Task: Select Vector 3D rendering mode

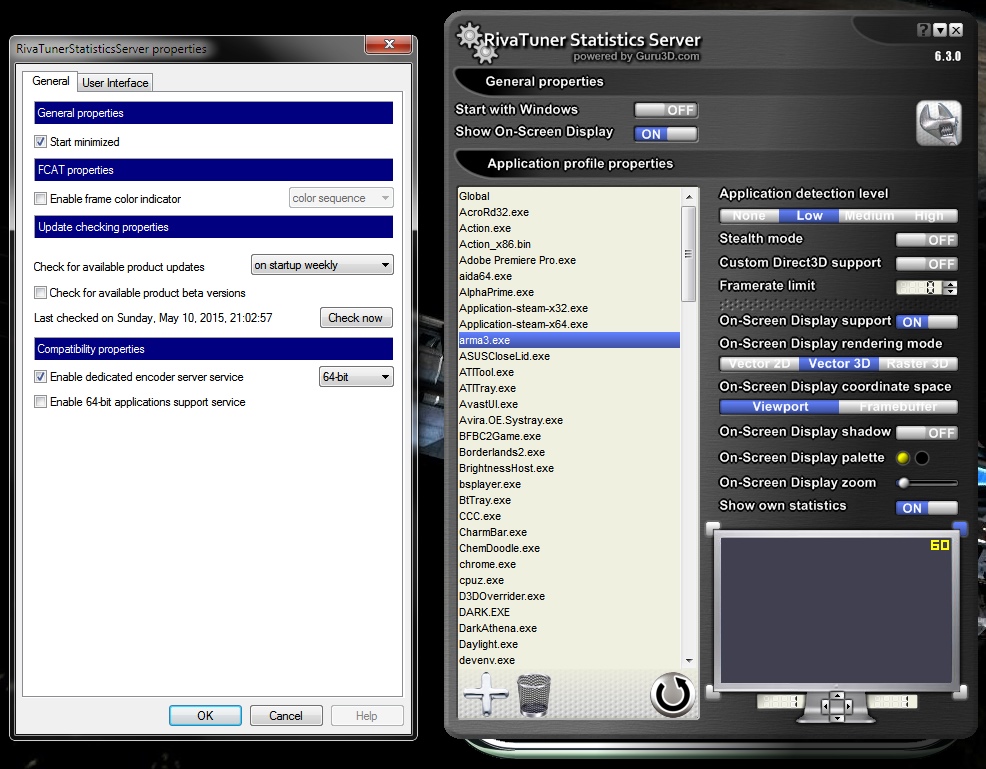Action: pos(839,363)
